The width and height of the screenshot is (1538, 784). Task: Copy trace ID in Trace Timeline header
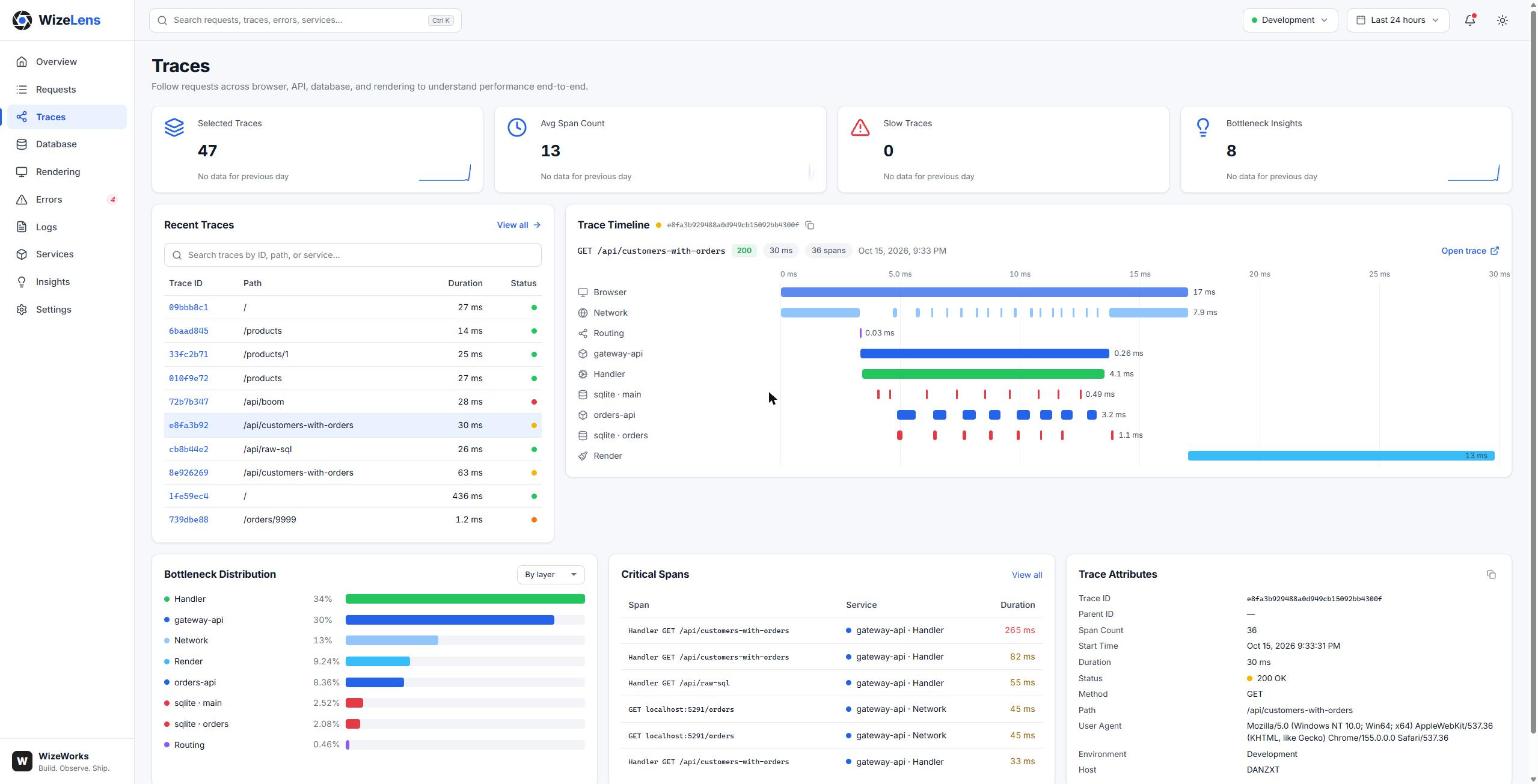(x=810, y=225)
